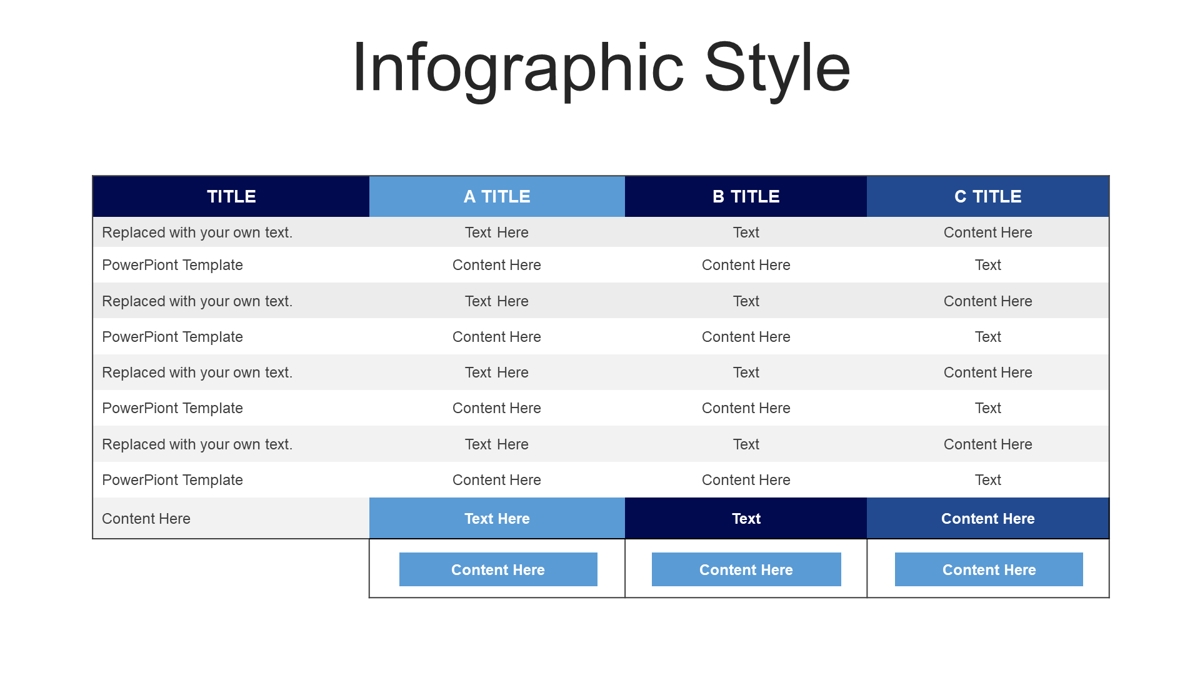This screenshot has height=675, width=1200.
Task: Click the "Content Here" button below column C
Action: coord(989,569)
